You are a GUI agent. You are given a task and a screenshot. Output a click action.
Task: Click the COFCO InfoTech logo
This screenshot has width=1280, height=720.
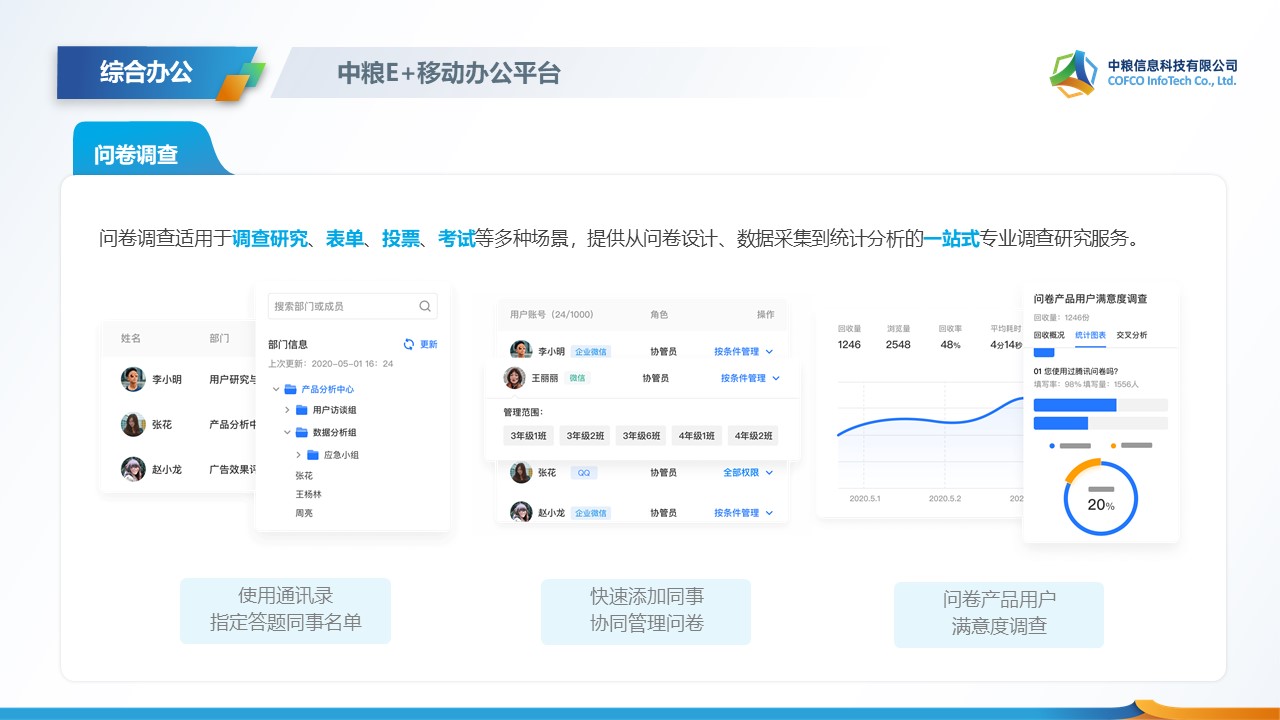point(1074,74)
